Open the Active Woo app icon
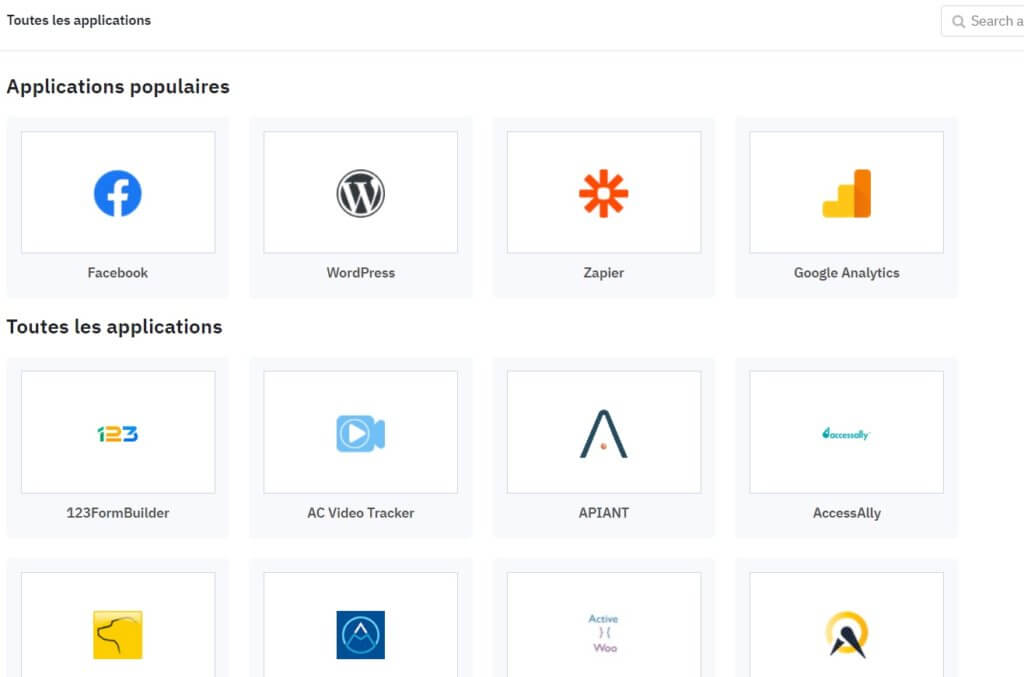The width and height of the screenshot is (1024, 677). coord(603,633)
